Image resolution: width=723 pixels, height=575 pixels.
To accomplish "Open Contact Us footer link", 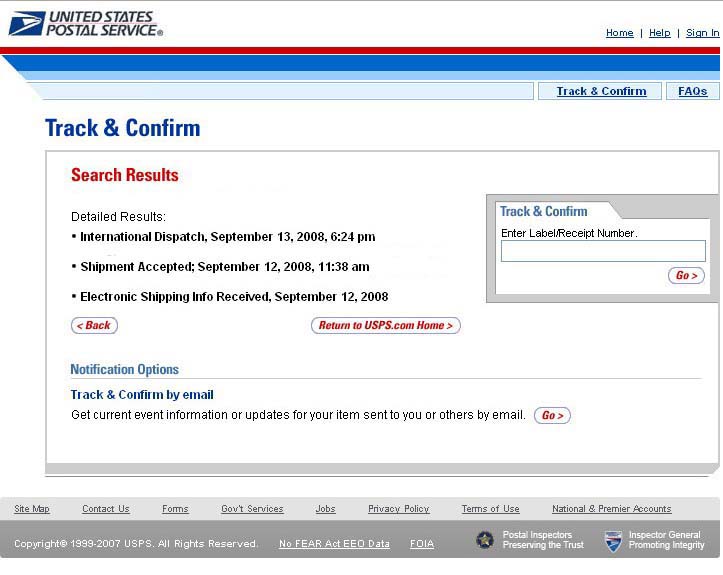I will tap(106, 509).
